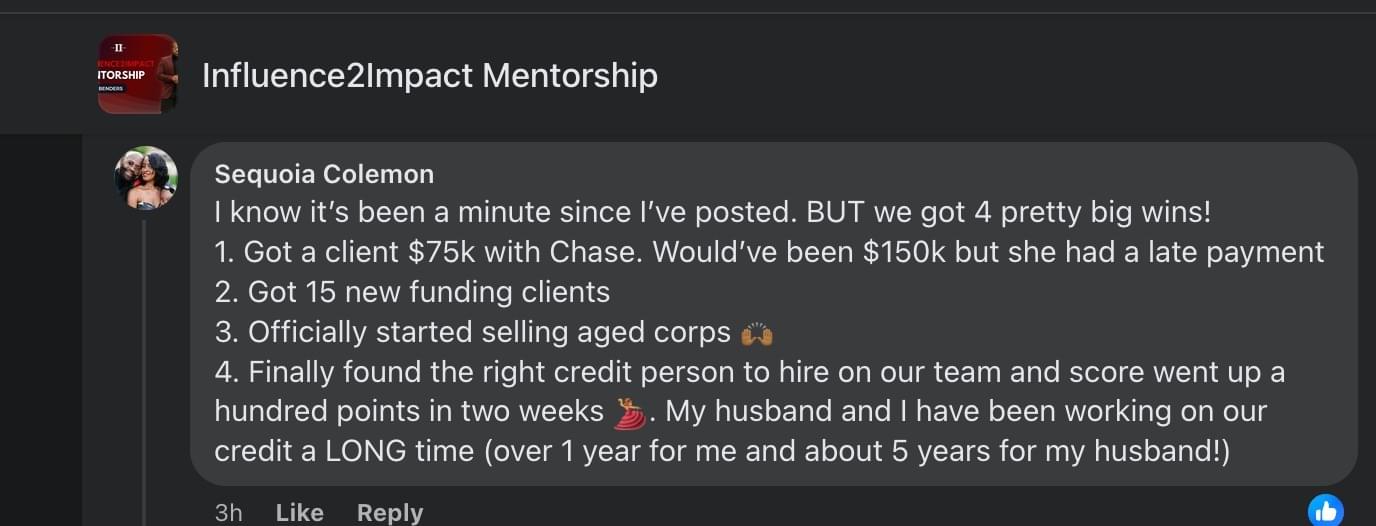Click the phrase 'hundred points in two weeks'

[408, 411]
